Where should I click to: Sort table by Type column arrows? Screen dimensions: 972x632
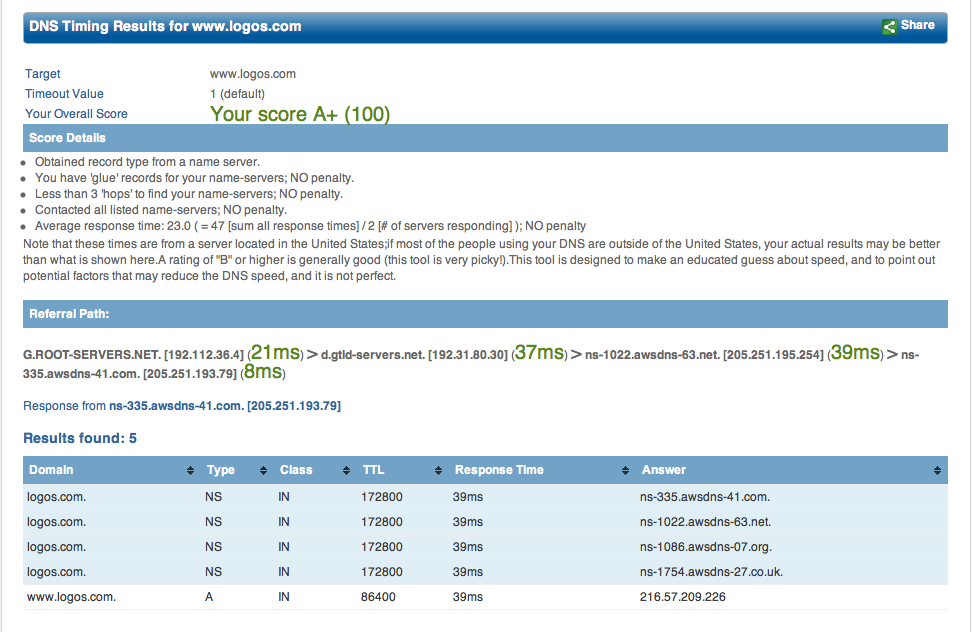[x=263, y=470]
